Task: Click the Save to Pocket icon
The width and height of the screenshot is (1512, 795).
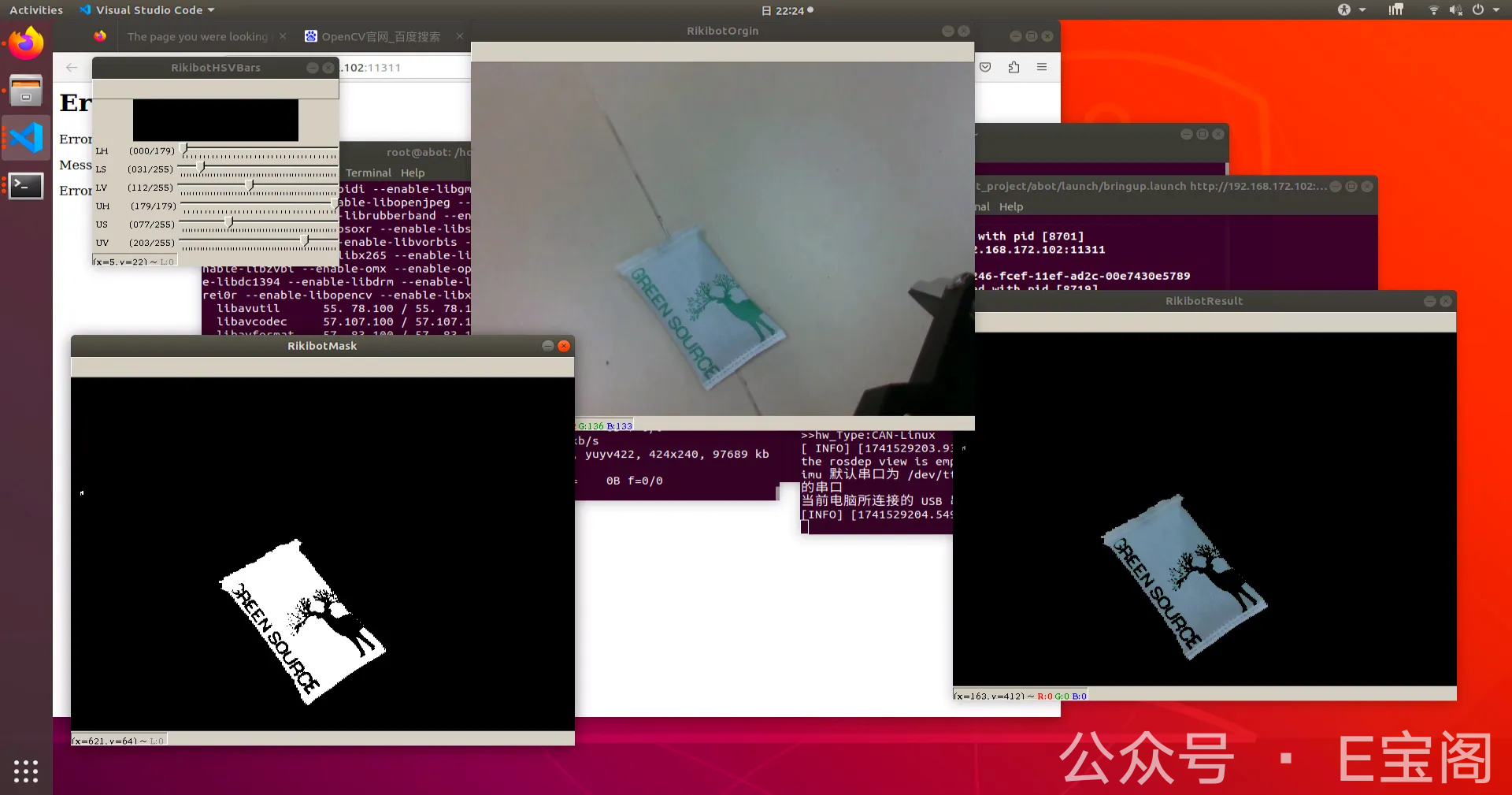Action: pyautogui.click(x=985, y=68)
